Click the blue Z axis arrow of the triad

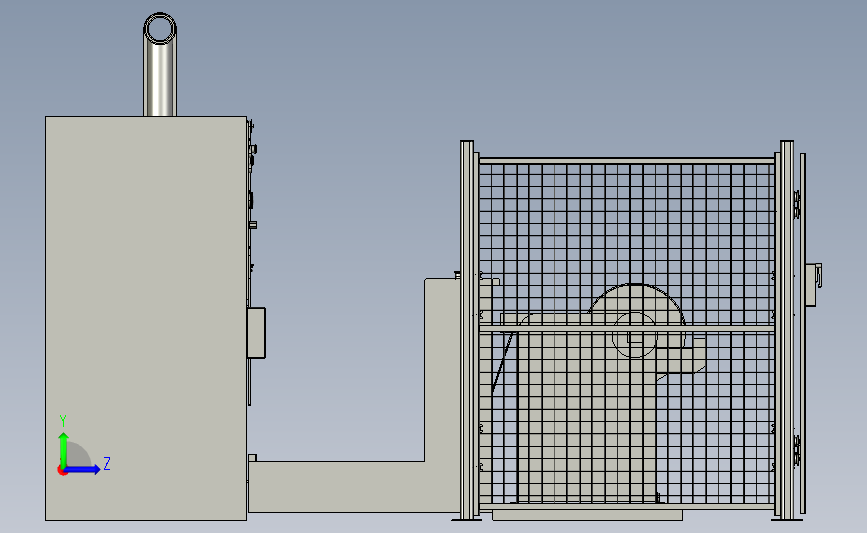[x=82, y=470]
